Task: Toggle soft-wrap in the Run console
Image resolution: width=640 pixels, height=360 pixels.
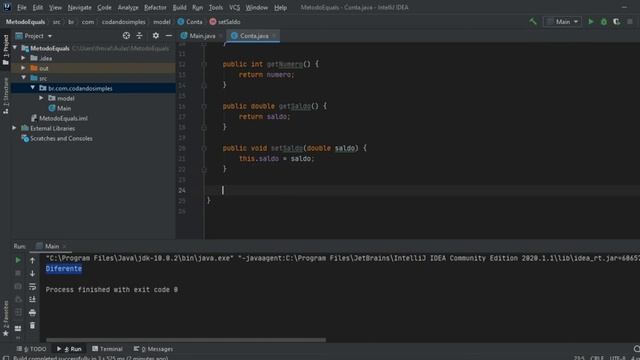Action: [32, 287]
